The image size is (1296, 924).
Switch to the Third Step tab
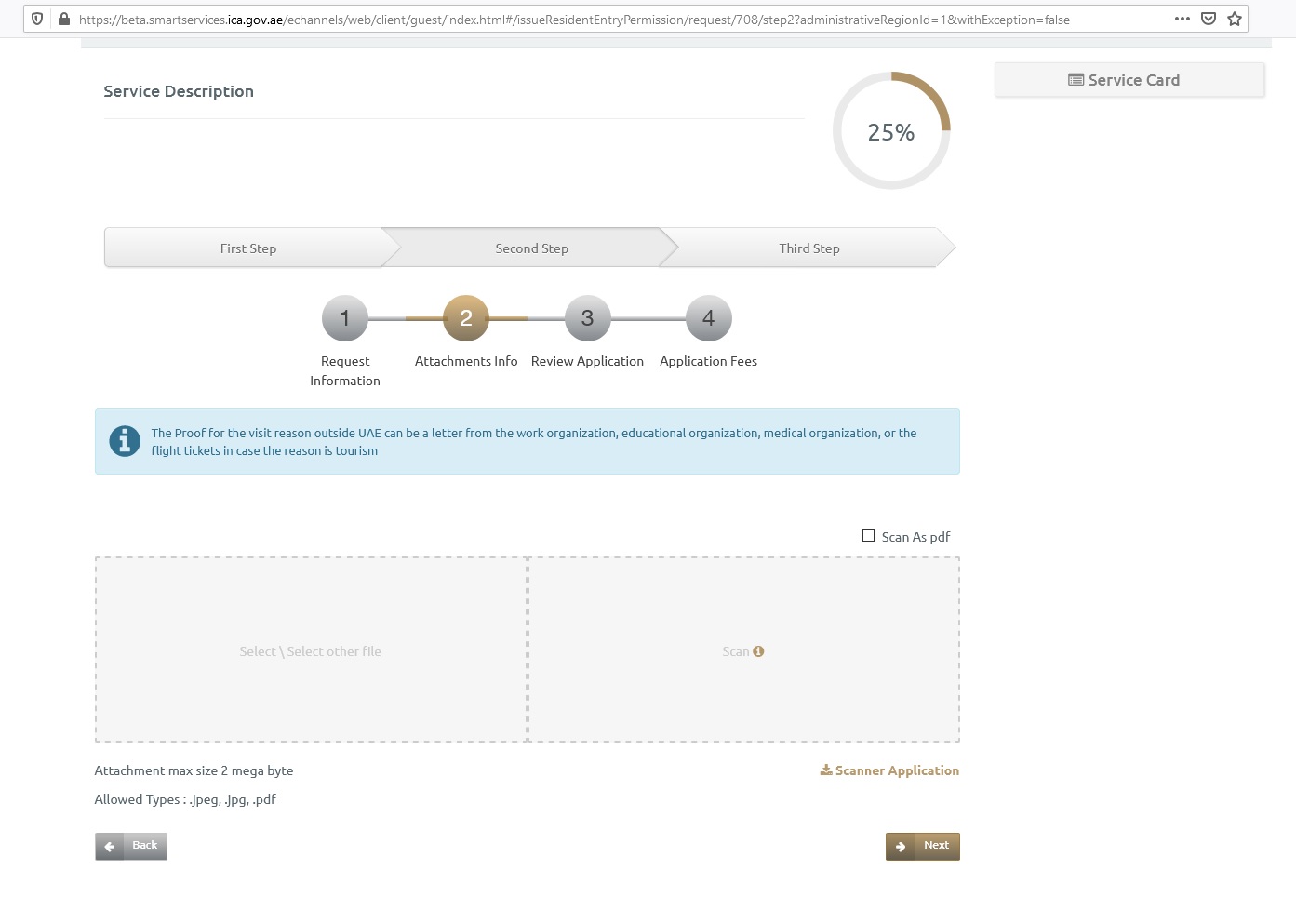pos(808,248)
